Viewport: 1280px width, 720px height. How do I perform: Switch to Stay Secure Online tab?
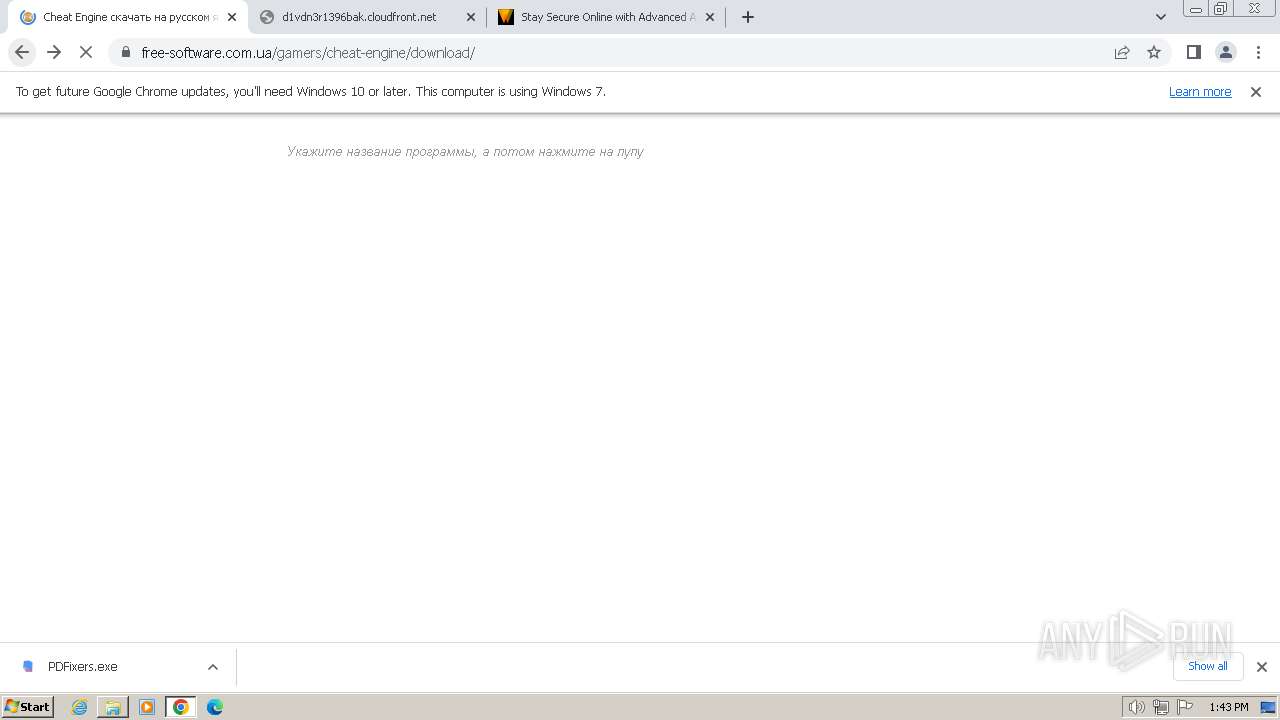pos(606,17)
